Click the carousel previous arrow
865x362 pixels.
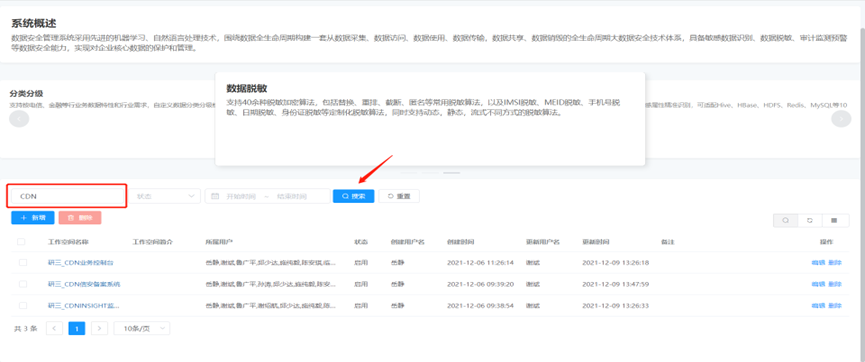pos(19,119)
